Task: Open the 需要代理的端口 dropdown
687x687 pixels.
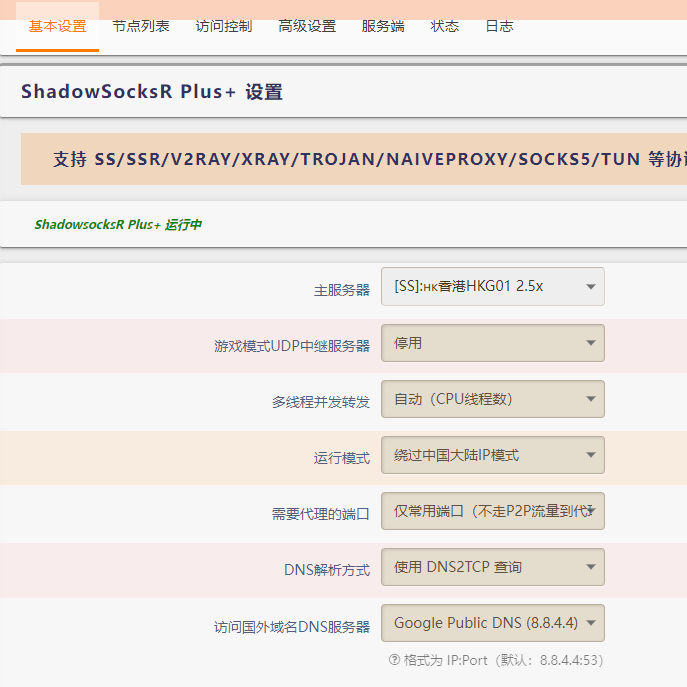Action: 493,511
